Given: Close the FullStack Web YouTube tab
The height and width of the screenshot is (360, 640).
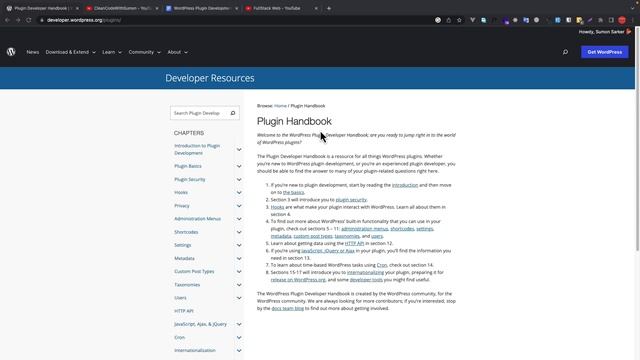Looking at the screenshot, I should (x=316, y=8).
